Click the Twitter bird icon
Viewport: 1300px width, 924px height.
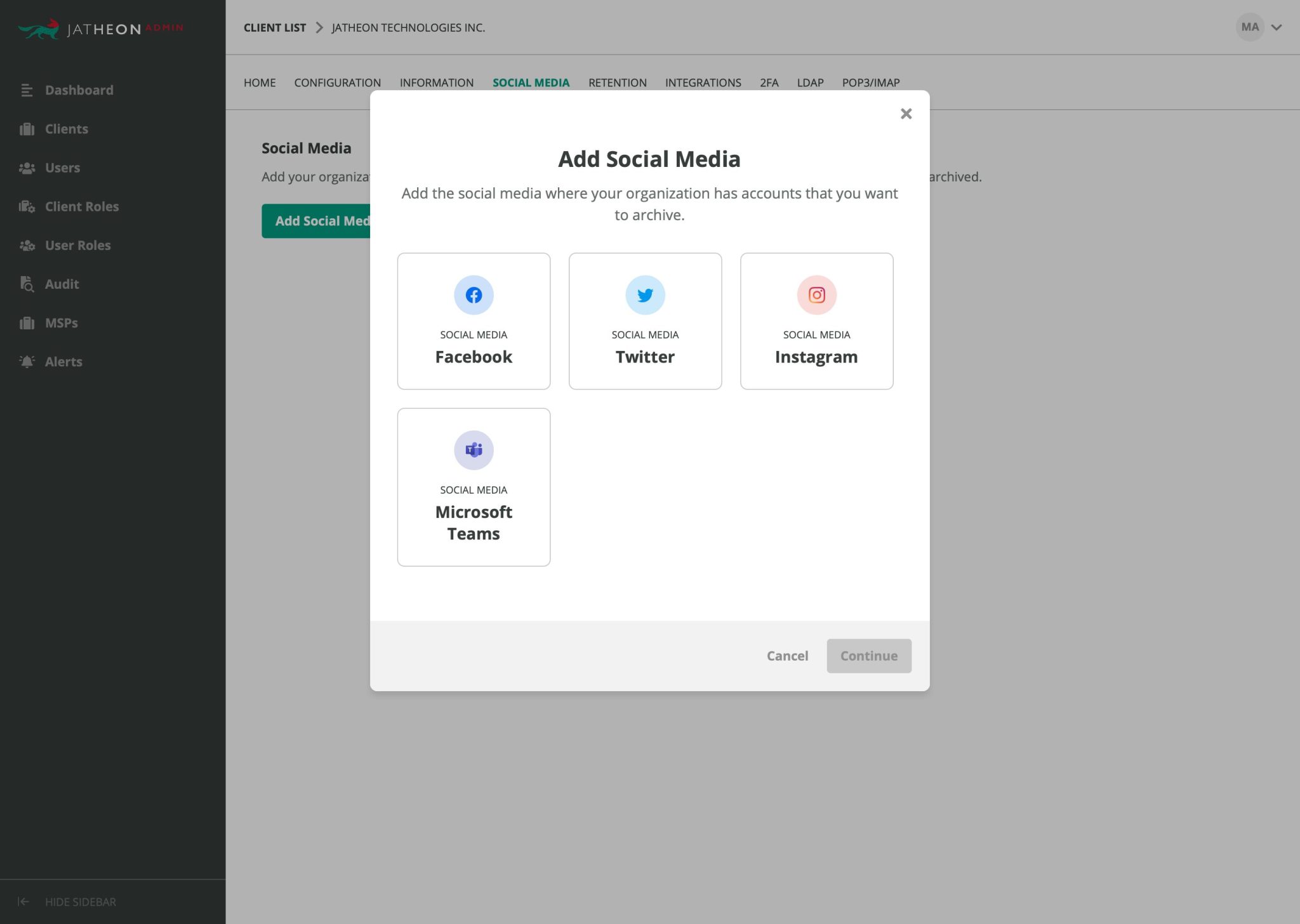tap(645, 295)
